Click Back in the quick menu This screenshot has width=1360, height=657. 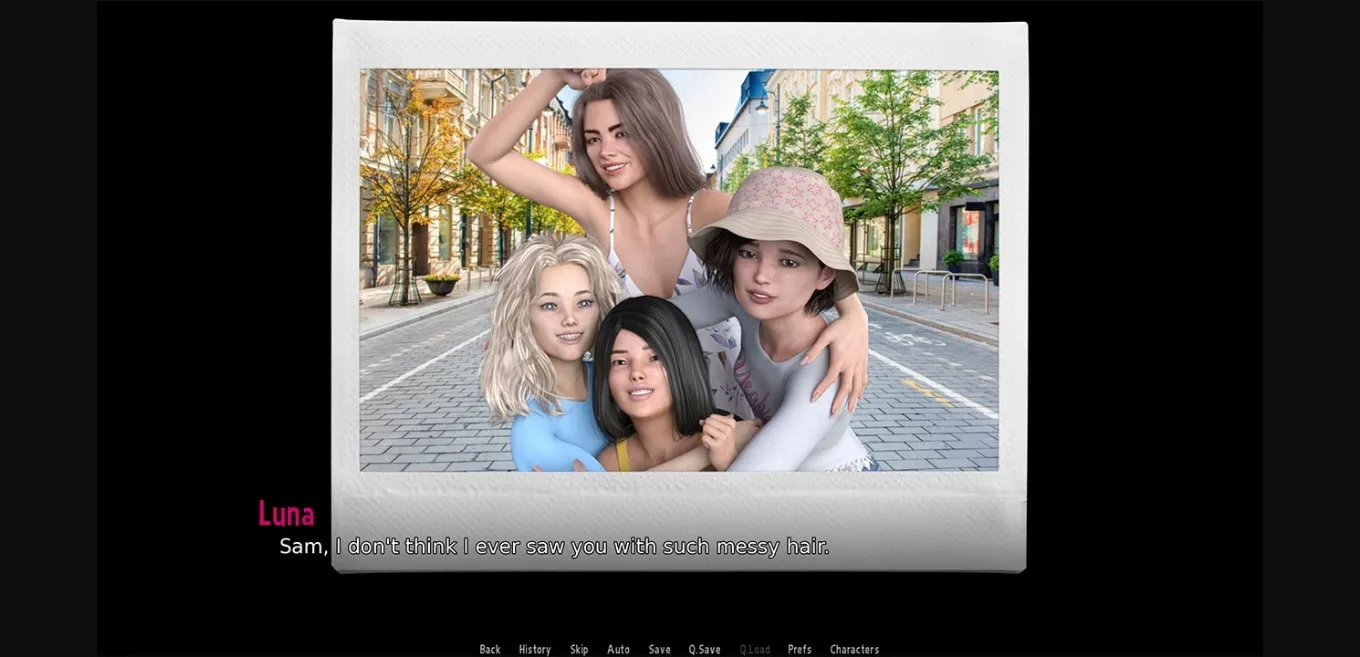(489, 649)
